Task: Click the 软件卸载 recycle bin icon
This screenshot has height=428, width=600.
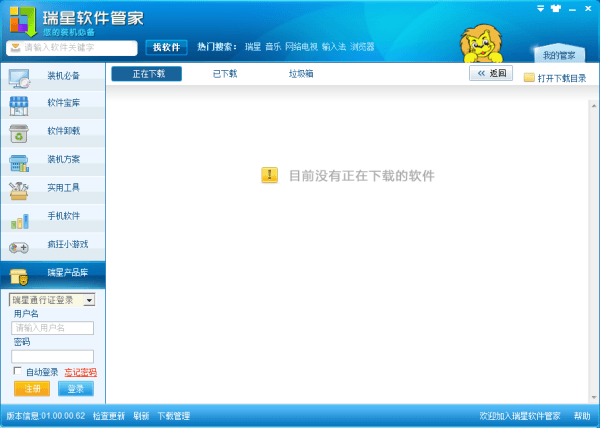Action: coord(19,134)
